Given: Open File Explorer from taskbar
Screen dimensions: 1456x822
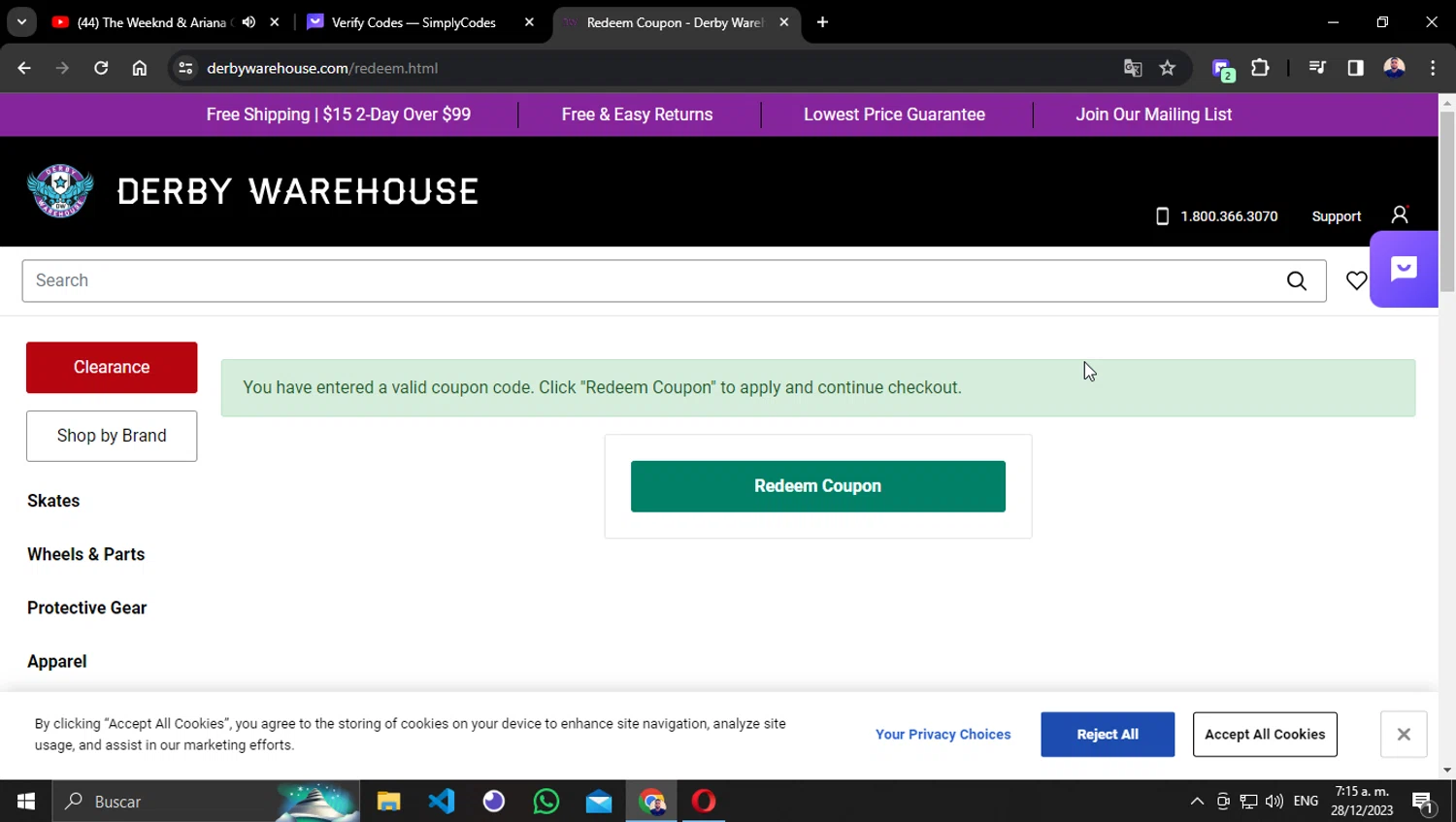Looking at the screenshot, I should tap(388, 802).
